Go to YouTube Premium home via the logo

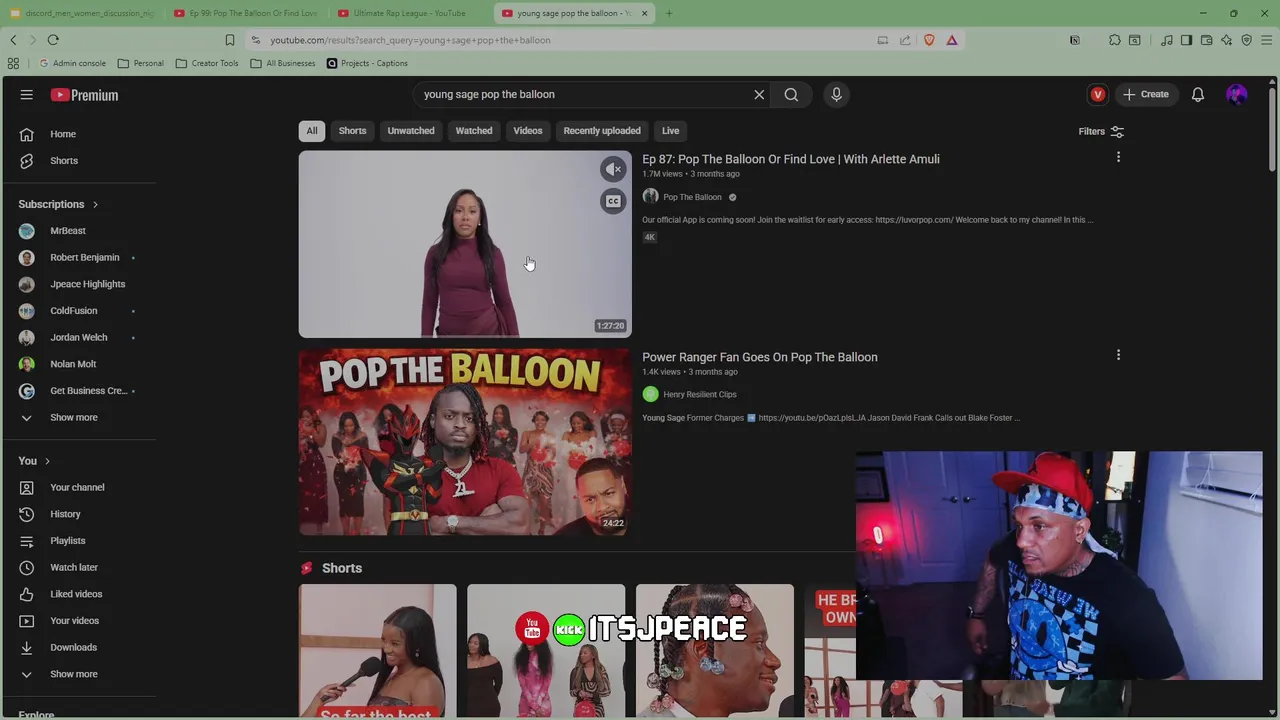pyautogui.click(x=84, y=95)
